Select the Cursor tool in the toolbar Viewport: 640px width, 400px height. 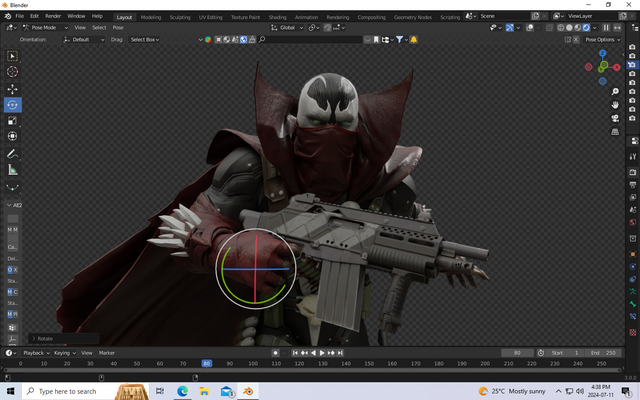(x=13, y=72)
